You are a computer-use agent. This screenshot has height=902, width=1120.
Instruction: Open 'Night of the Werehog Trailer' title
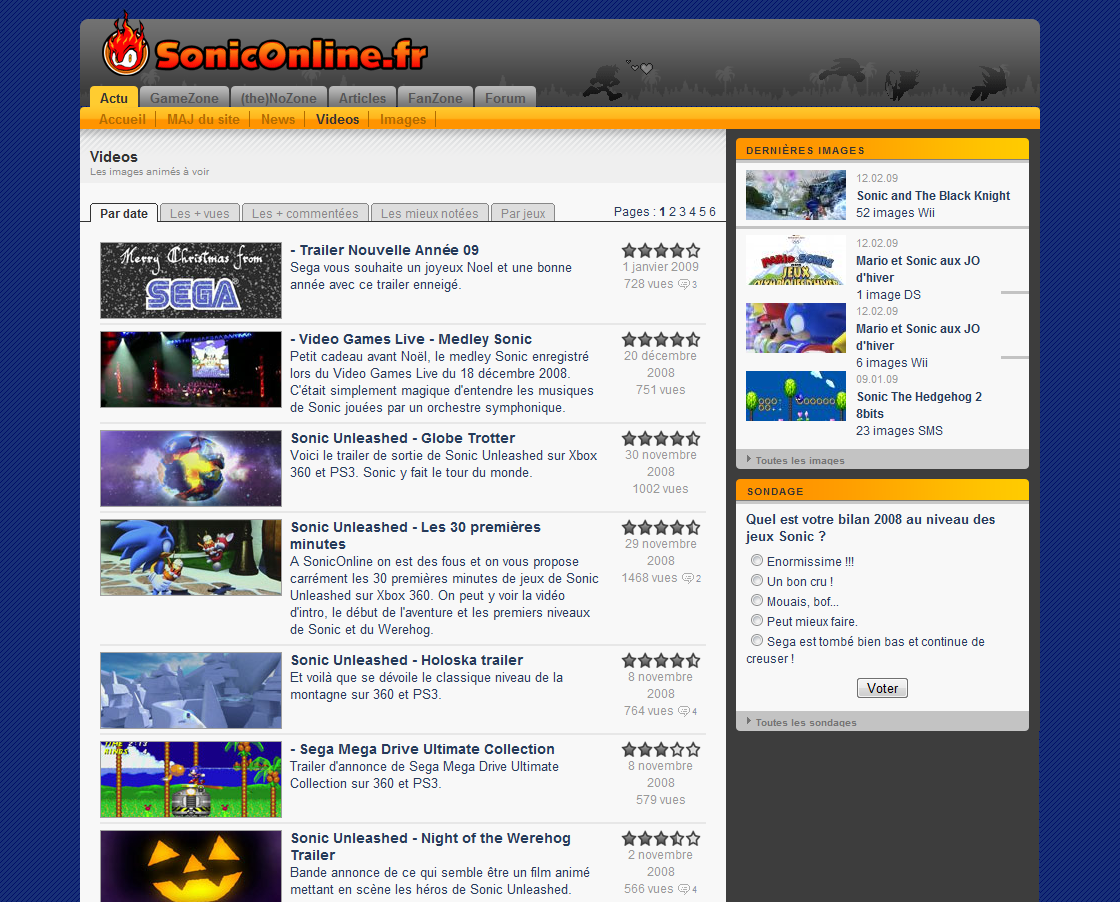430,846
